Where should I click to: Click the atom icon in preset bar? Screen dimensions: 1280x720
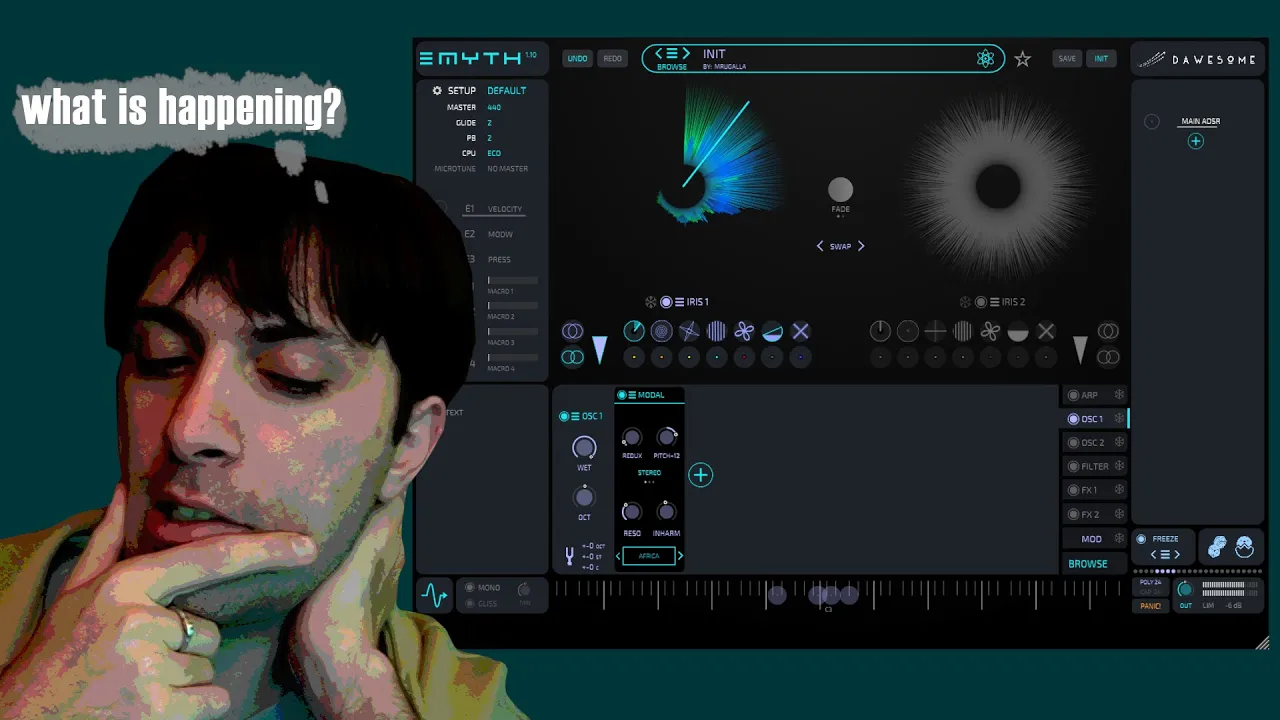(x=986, y=59)
